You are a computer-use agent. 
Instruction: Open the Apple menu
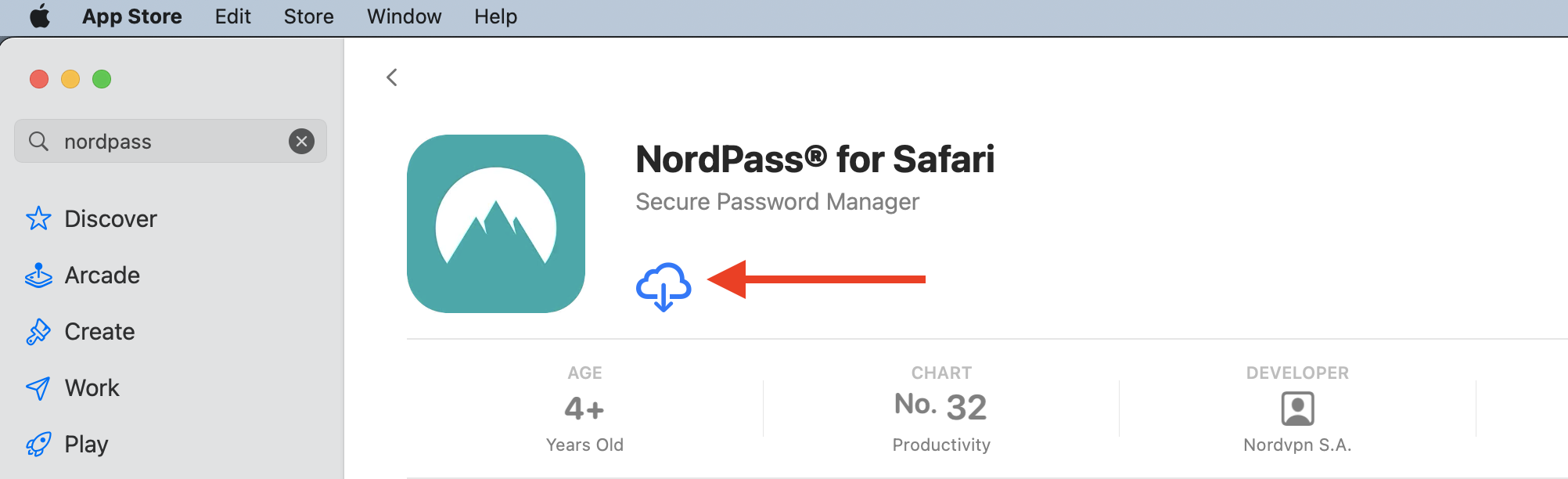point(40,16)
